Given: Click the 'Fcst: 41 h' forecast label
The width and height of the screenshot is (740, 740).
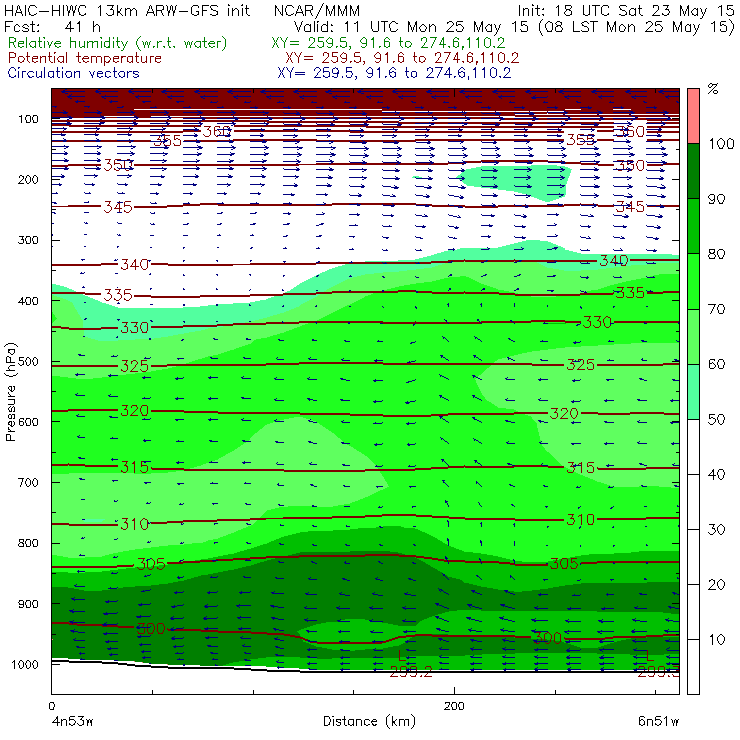Looking at the screenshot, I should click(52, 27).
